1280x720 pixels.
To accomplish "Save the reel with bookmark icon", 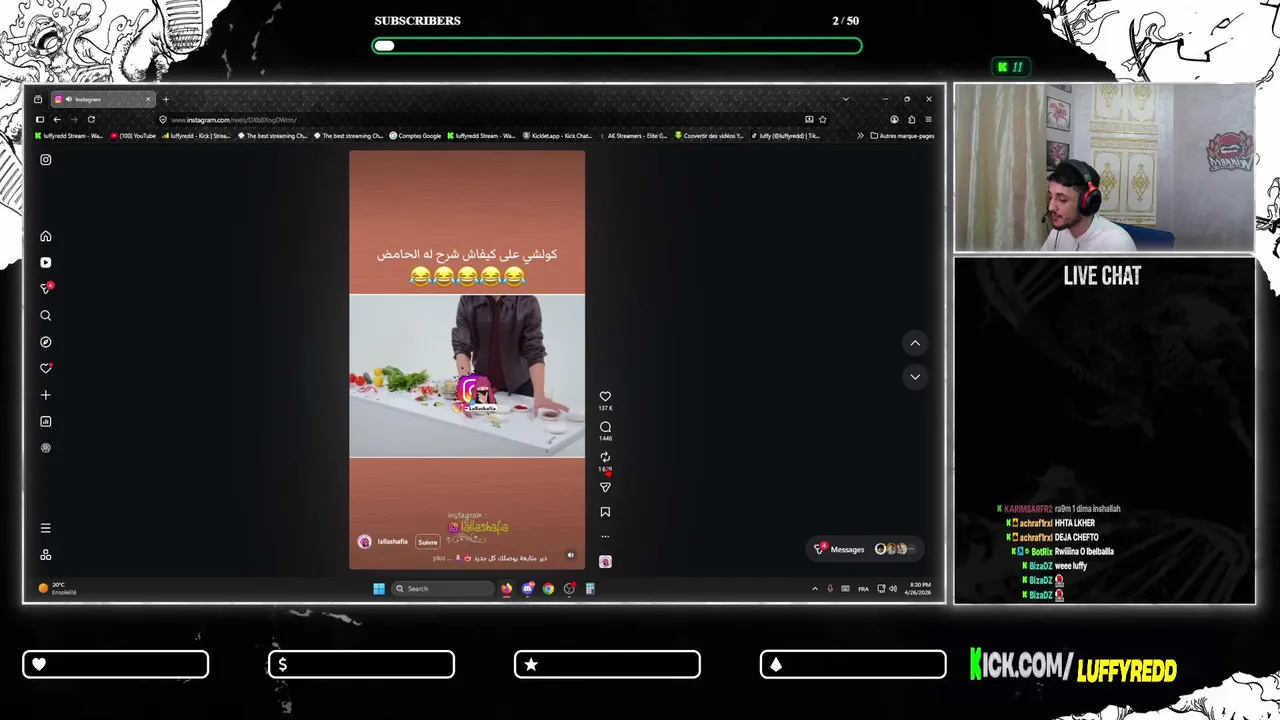I will (x=605, y=512).
